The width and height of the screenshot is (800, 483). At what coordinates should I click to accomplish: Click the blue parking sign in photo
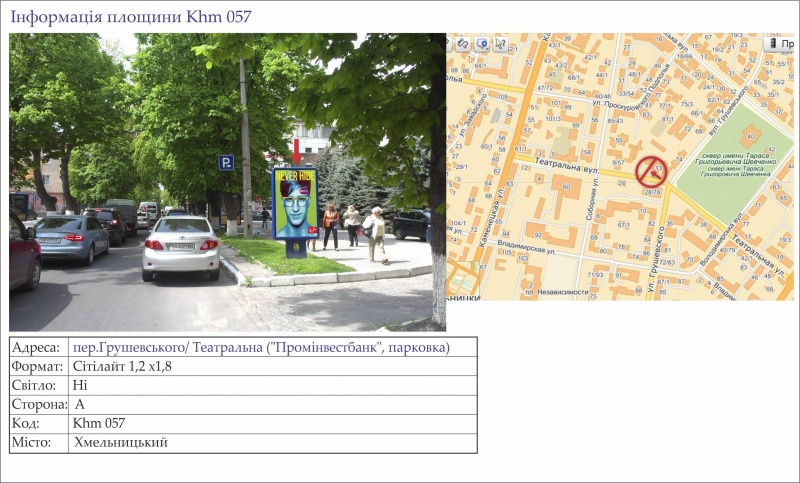[226, 162]
